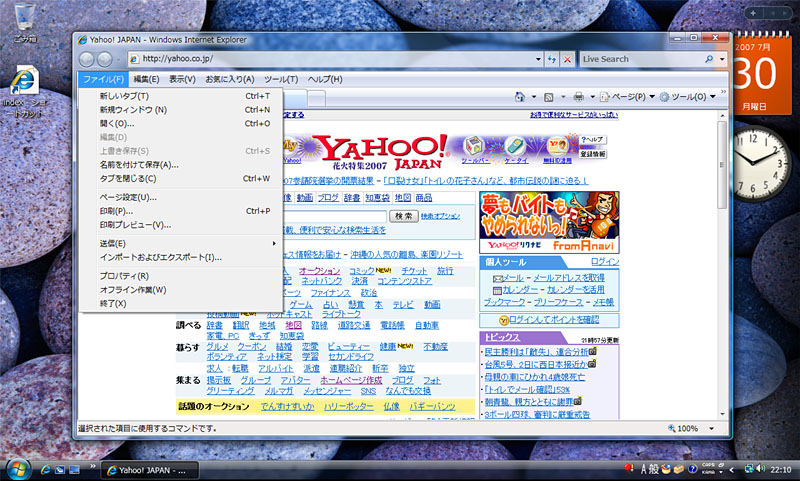Choose プロパティ(R) menu item

pos(181,275)
